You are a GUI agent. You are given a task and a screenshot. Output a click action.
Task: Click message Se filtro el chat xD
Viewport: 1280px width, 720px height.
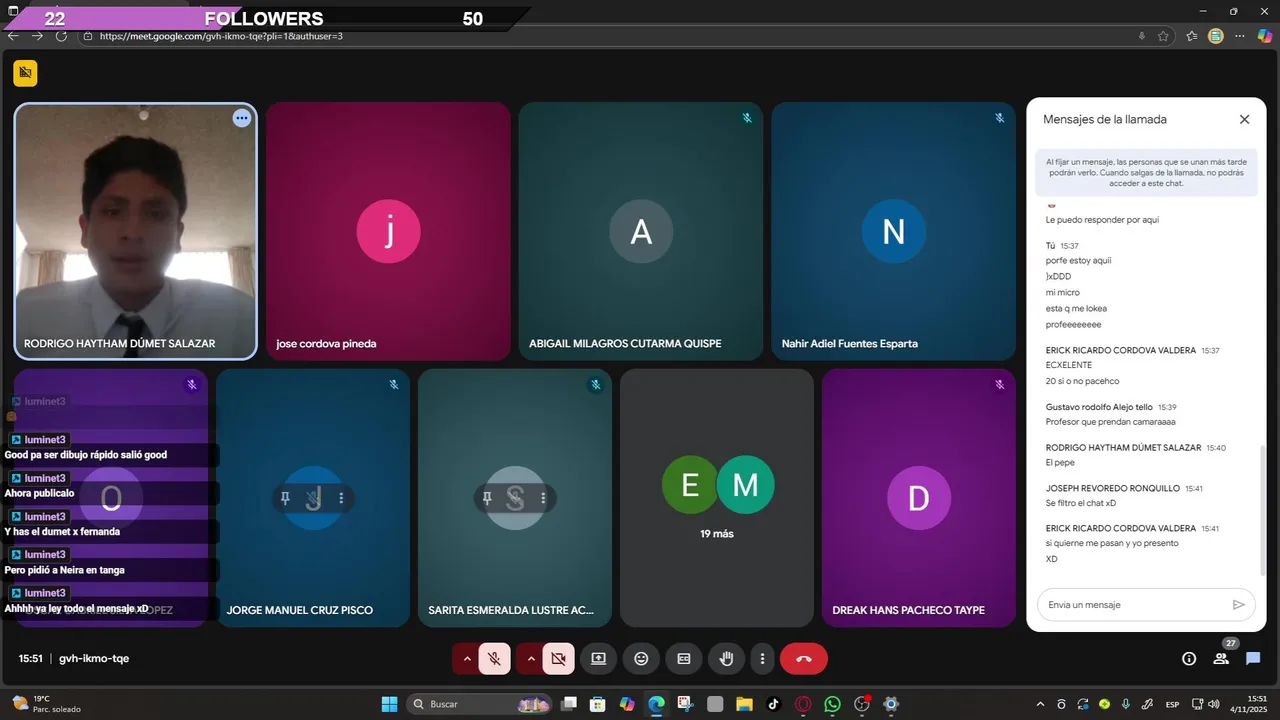pos(1081,503)
